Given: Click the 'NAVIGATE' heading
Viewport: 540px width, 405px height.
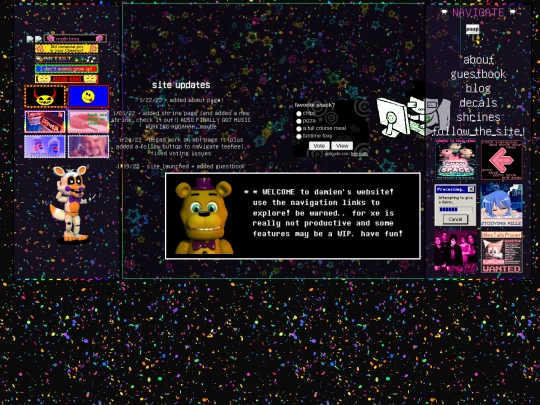Looking at the screenshot, I should point(478,13).
